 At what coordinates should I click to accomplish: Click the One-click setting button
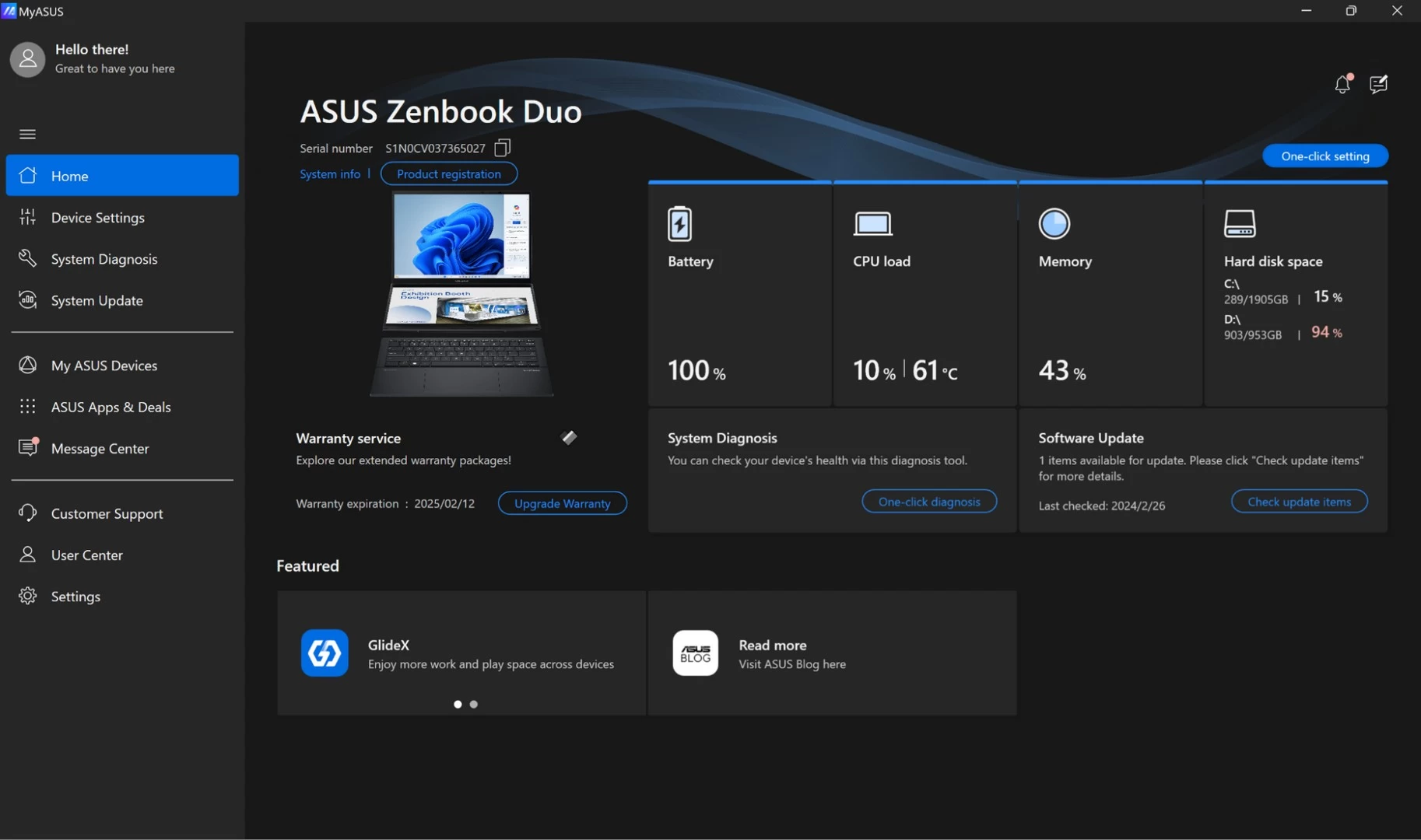coord(1325,156)
